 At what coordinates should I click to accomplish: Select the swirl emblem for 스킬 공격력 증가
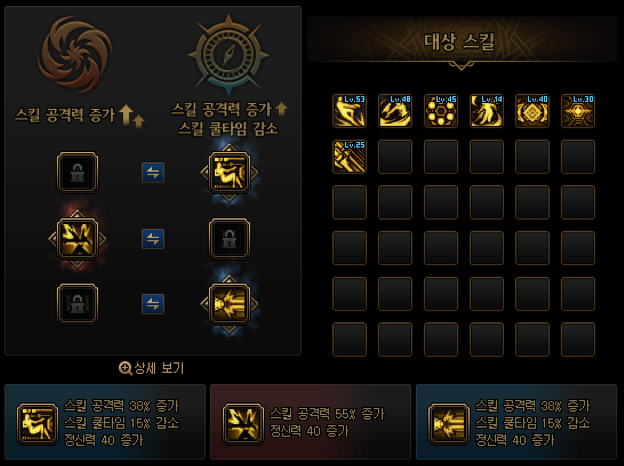click(x=75, y=54)
